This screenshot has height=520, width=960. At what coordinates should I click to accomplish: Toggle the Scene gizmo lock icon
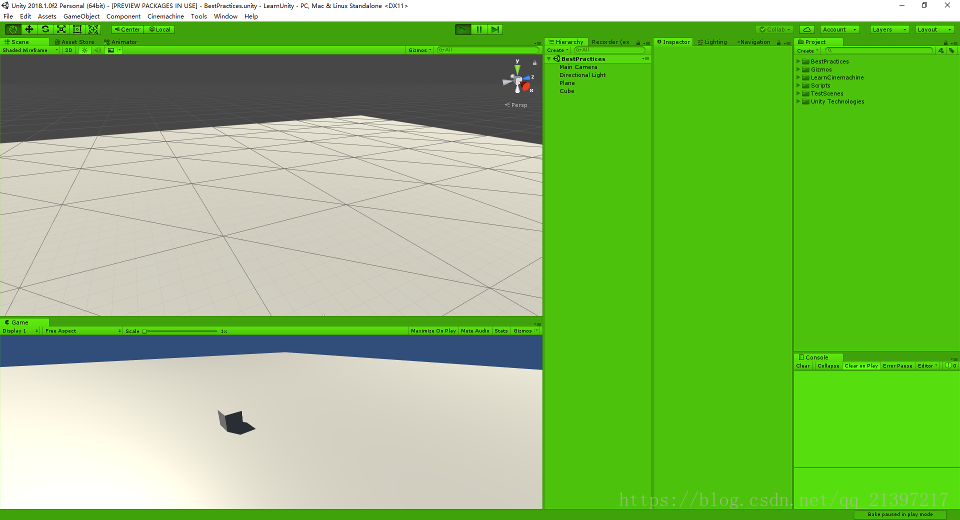point(534,62)
